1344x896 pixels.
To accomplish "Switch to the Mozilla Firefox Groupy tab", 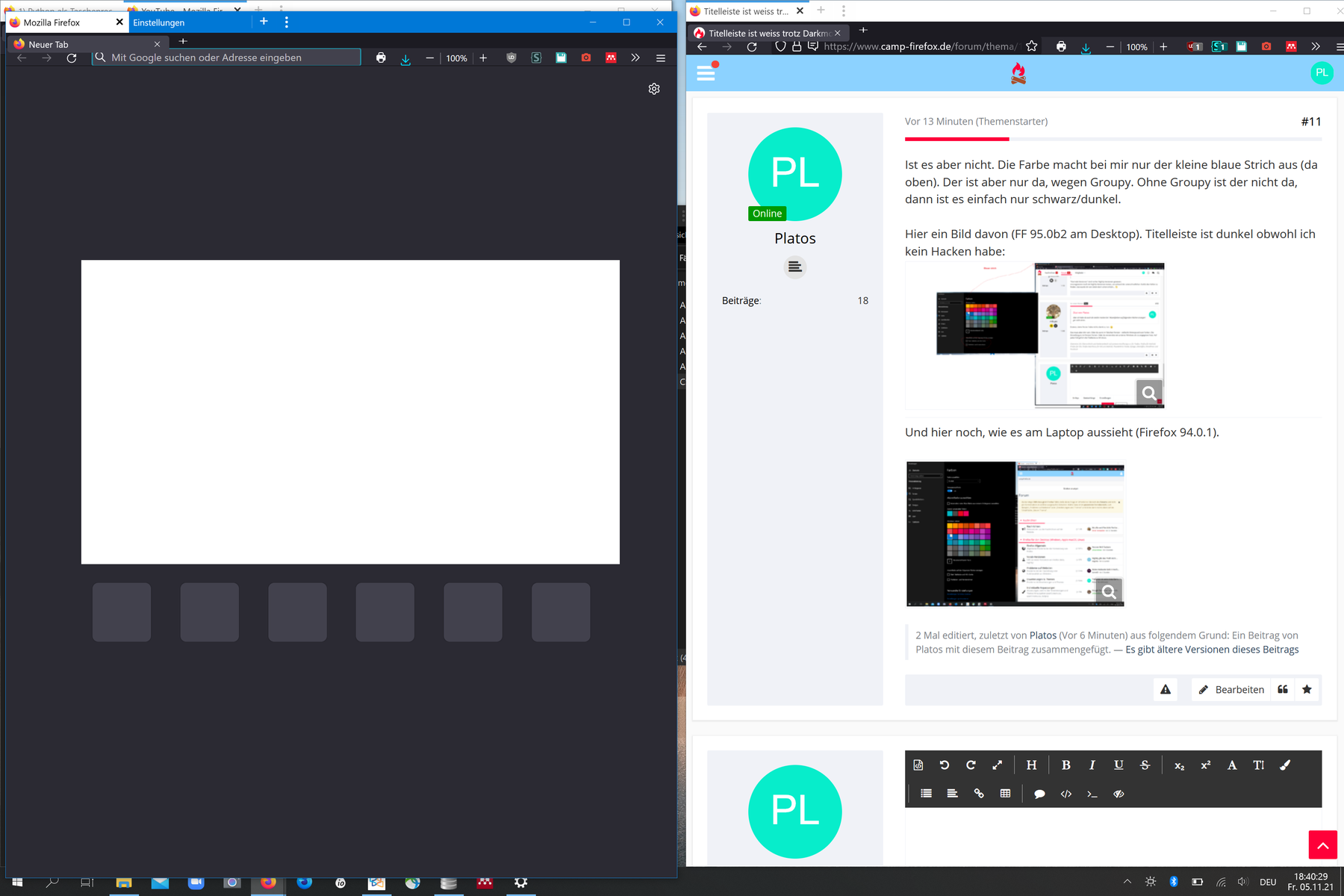I will coord(66,22).
